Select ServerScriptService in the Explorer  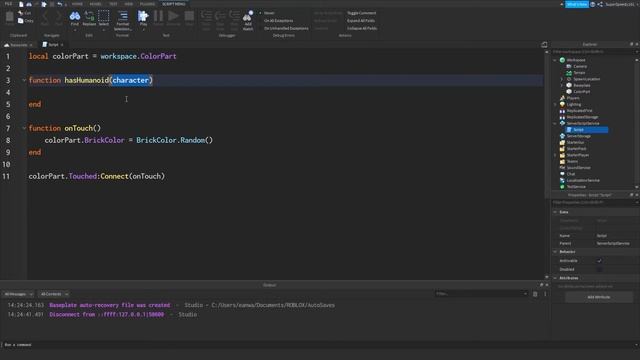click(x=583, y=123)
